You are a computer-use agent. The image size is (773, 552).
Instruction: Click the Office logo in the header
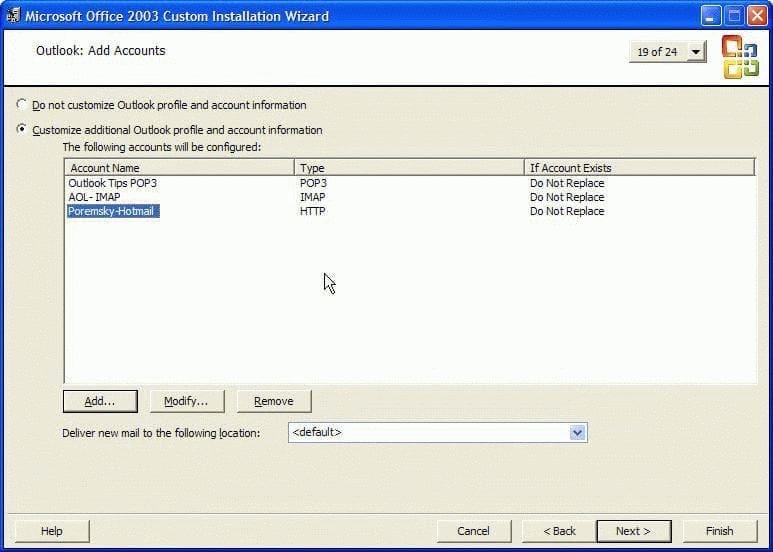(x=740, y=57)
